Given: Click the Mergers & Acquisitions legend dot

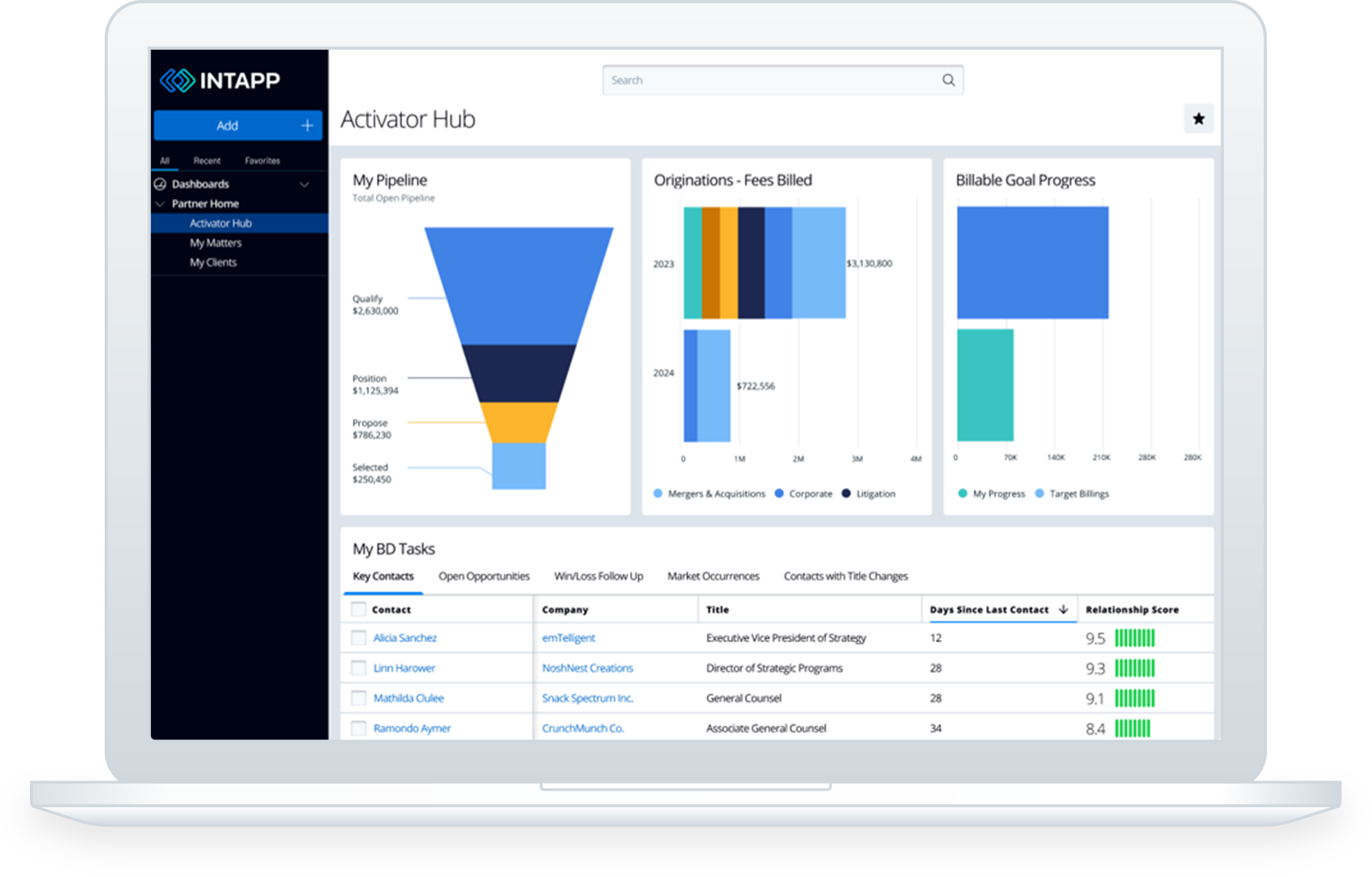Looking at the screenshot, I should pos(658,493).
